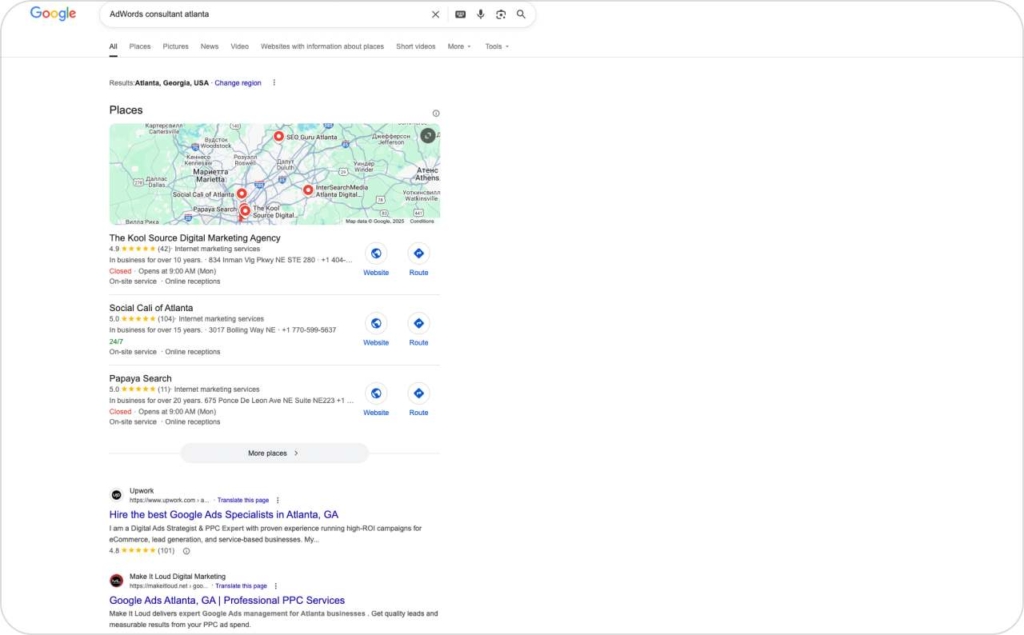This screenshot has width=1024, height=635.
Task: Clear the search query with the X icon
Action: (x=435, y=14)
